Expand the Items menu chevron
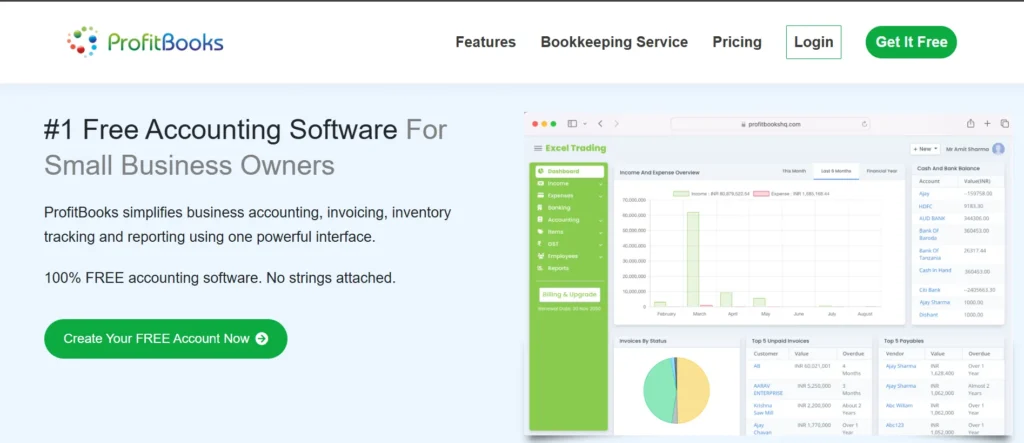 tap(601, 233)
